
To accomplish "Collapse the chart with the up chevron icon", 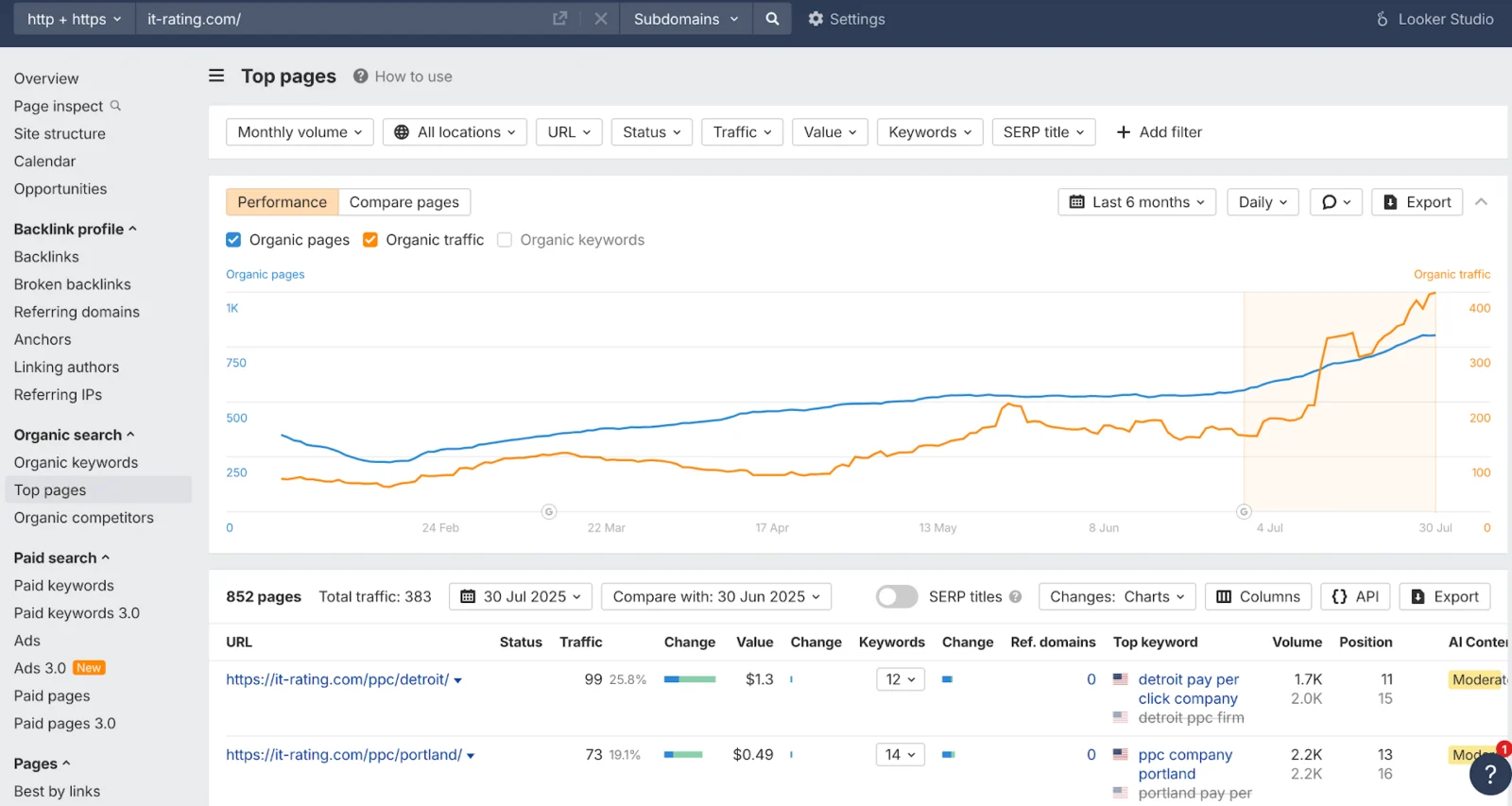I will pos(1482,202).
